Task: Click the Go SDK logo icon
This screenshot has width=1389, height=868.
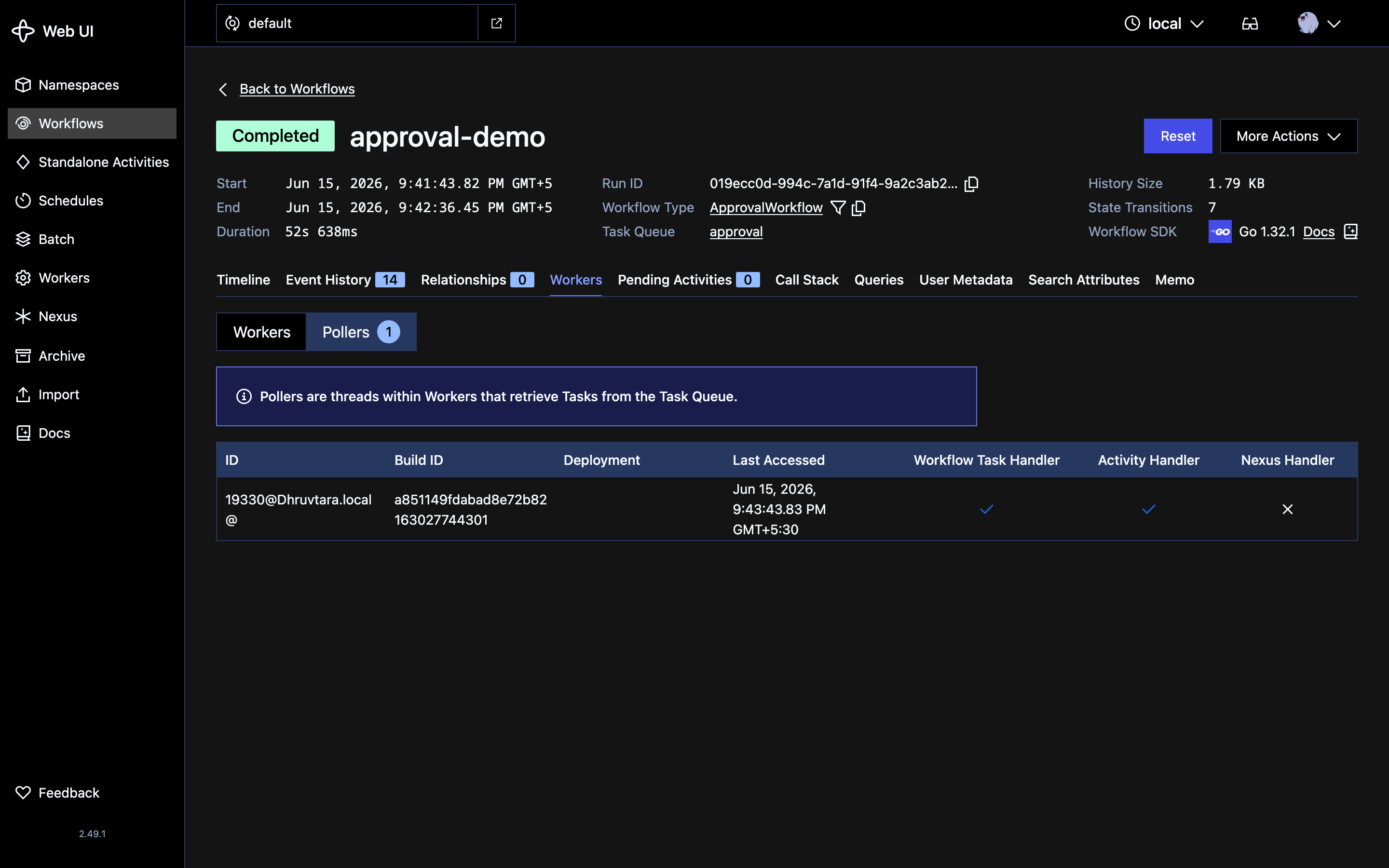Action: pos(1220,231)
